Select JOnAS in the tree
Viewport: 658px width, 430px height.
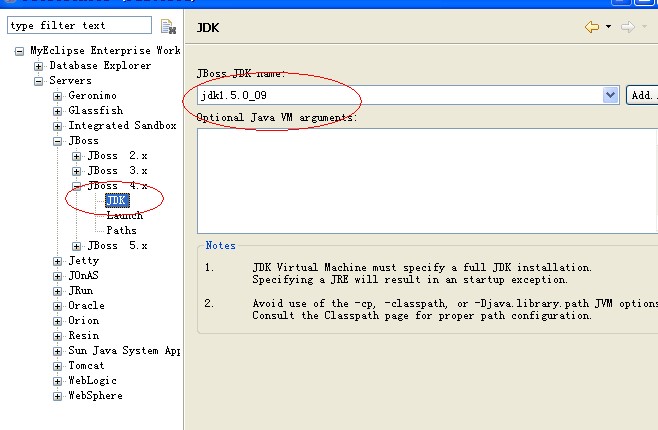click(84, 276)
